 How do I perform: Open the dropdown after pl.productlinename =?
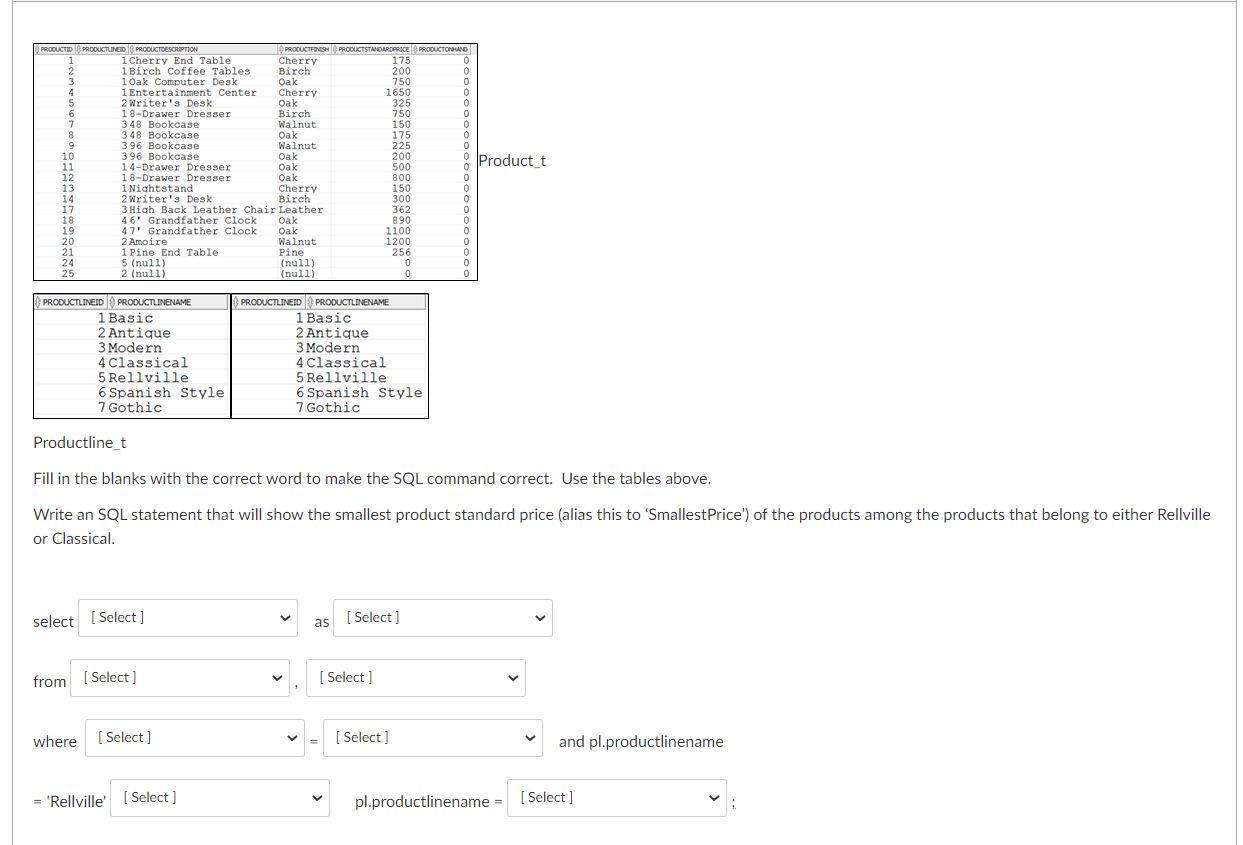tap(616, 798)
